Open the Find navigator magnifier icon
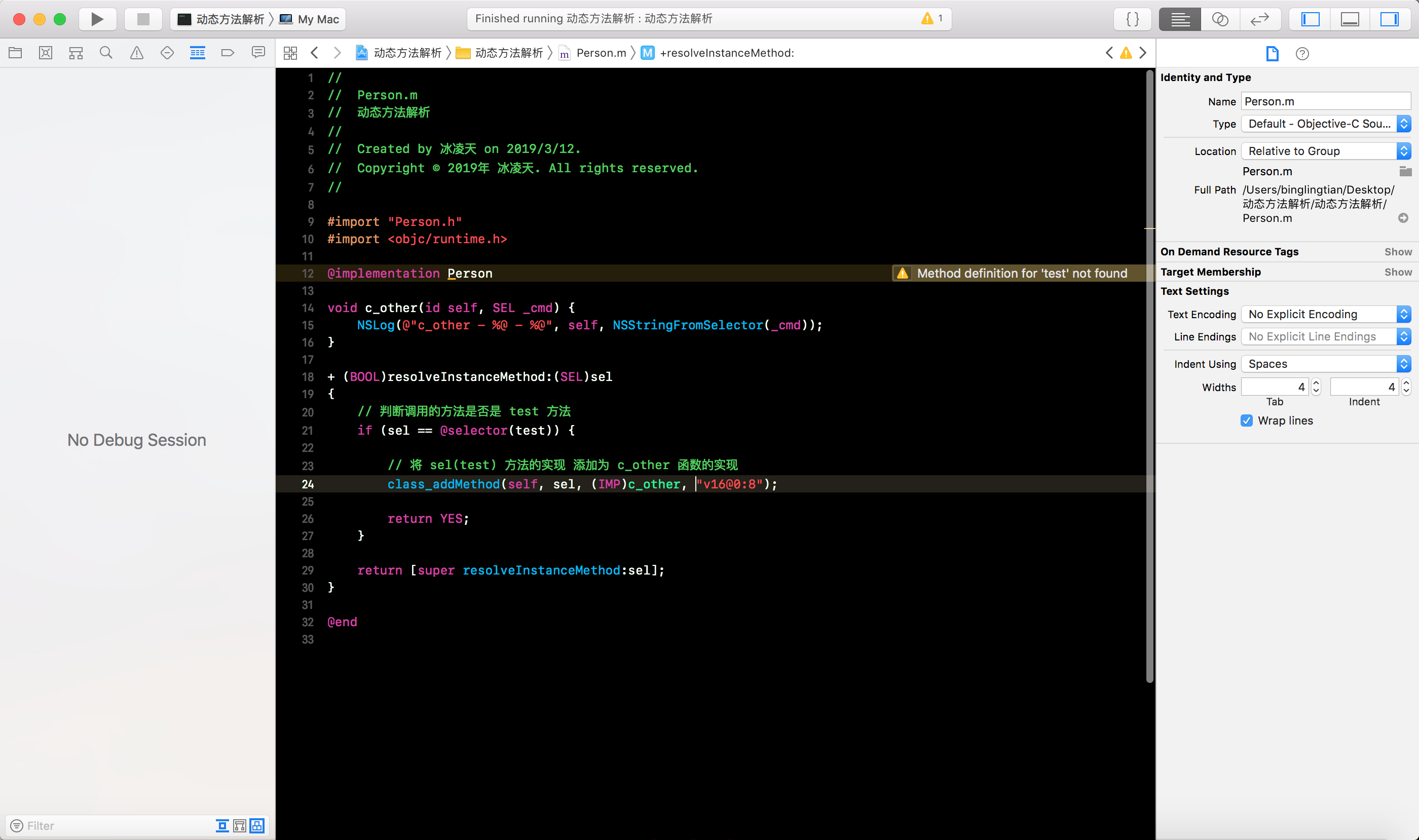The image size is (1419, 840). 106,53
